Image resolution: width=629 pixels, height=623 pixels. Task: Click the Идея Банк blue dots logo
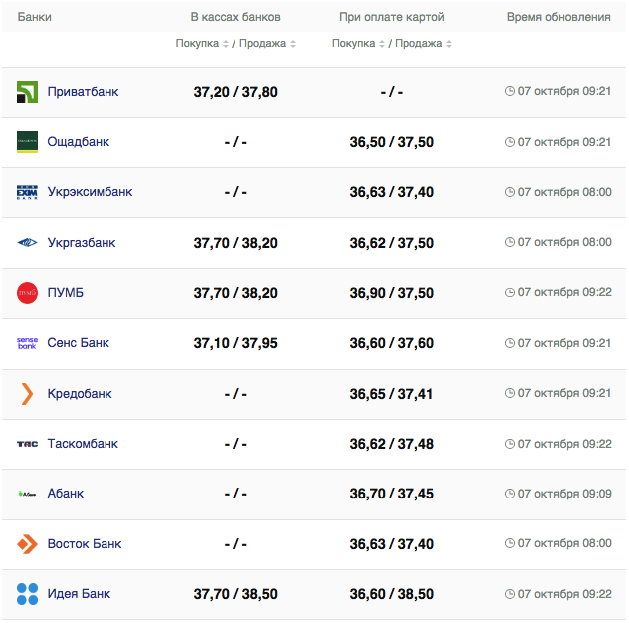27,594
